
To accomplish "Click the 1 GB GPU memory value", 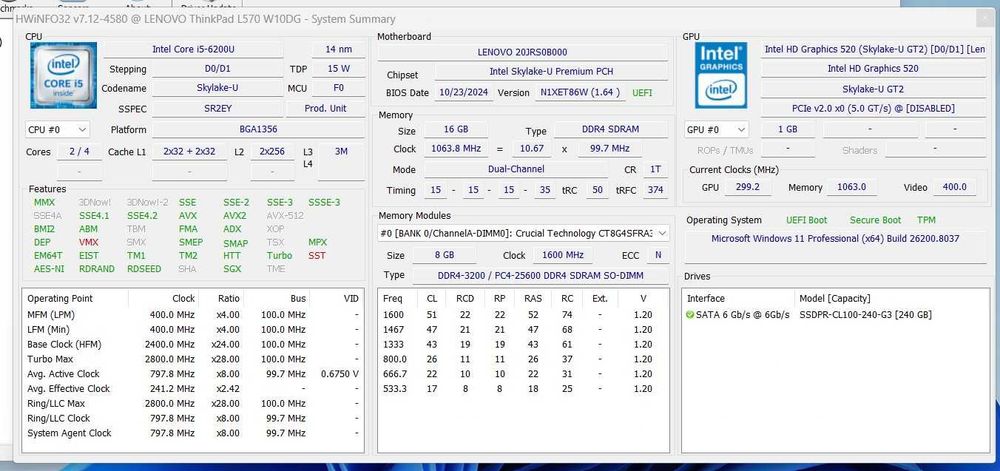I will pos(787,129).
